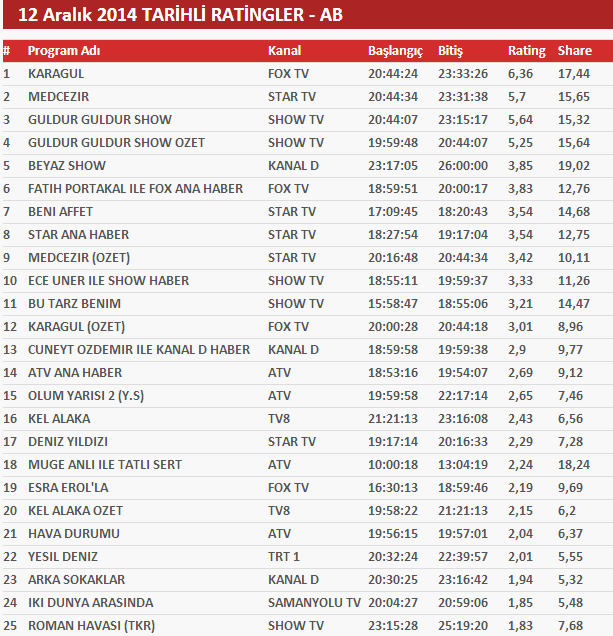The width and height of the screenshot is (613, 636).
Task: Select rating value '6,36'
Action: pyautogui.click(x=521, y=74)
